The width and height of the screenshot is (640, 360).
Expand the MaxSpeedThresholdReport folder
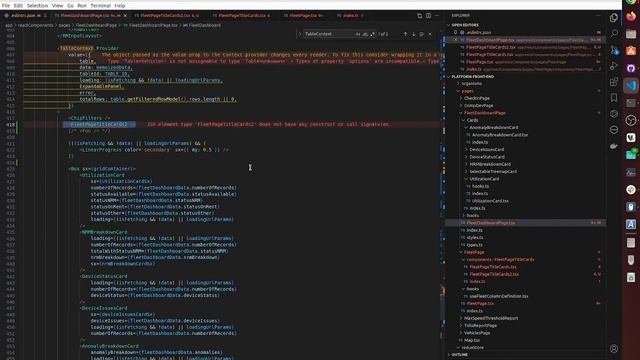[x=491, y=318]
